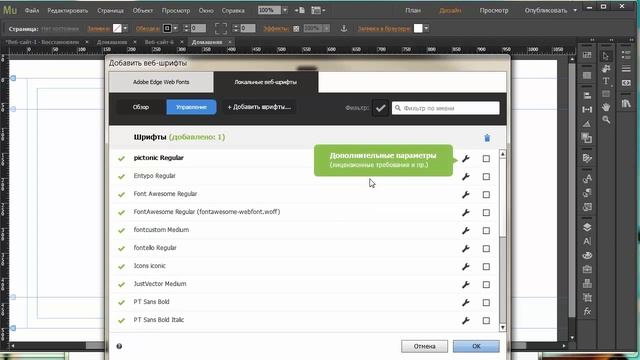Open the Редактировать menu
The image size is (640, 360).
tap(68, 10)
